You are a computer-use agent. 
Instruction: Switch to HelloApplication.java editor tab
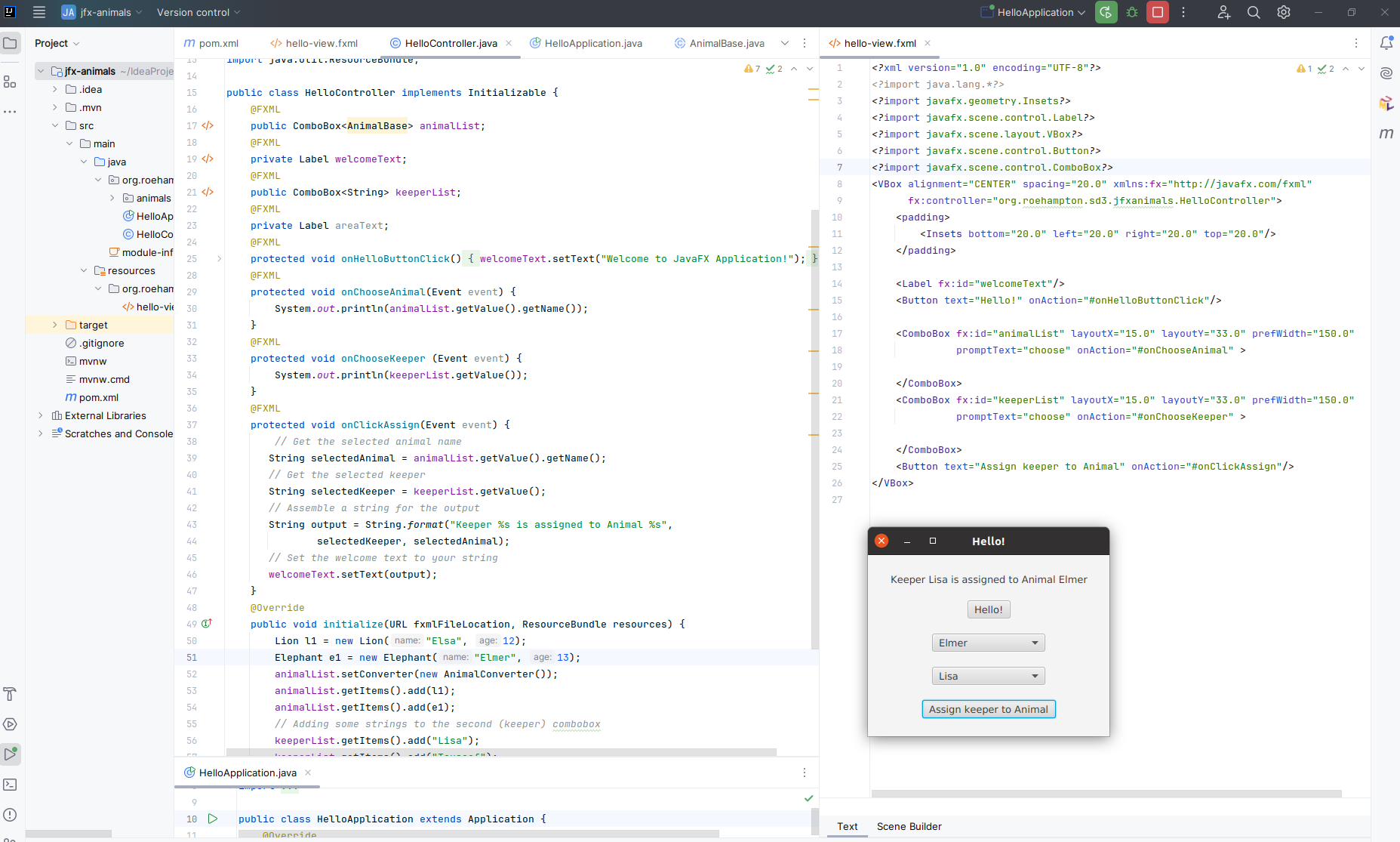tap(586, 43)
